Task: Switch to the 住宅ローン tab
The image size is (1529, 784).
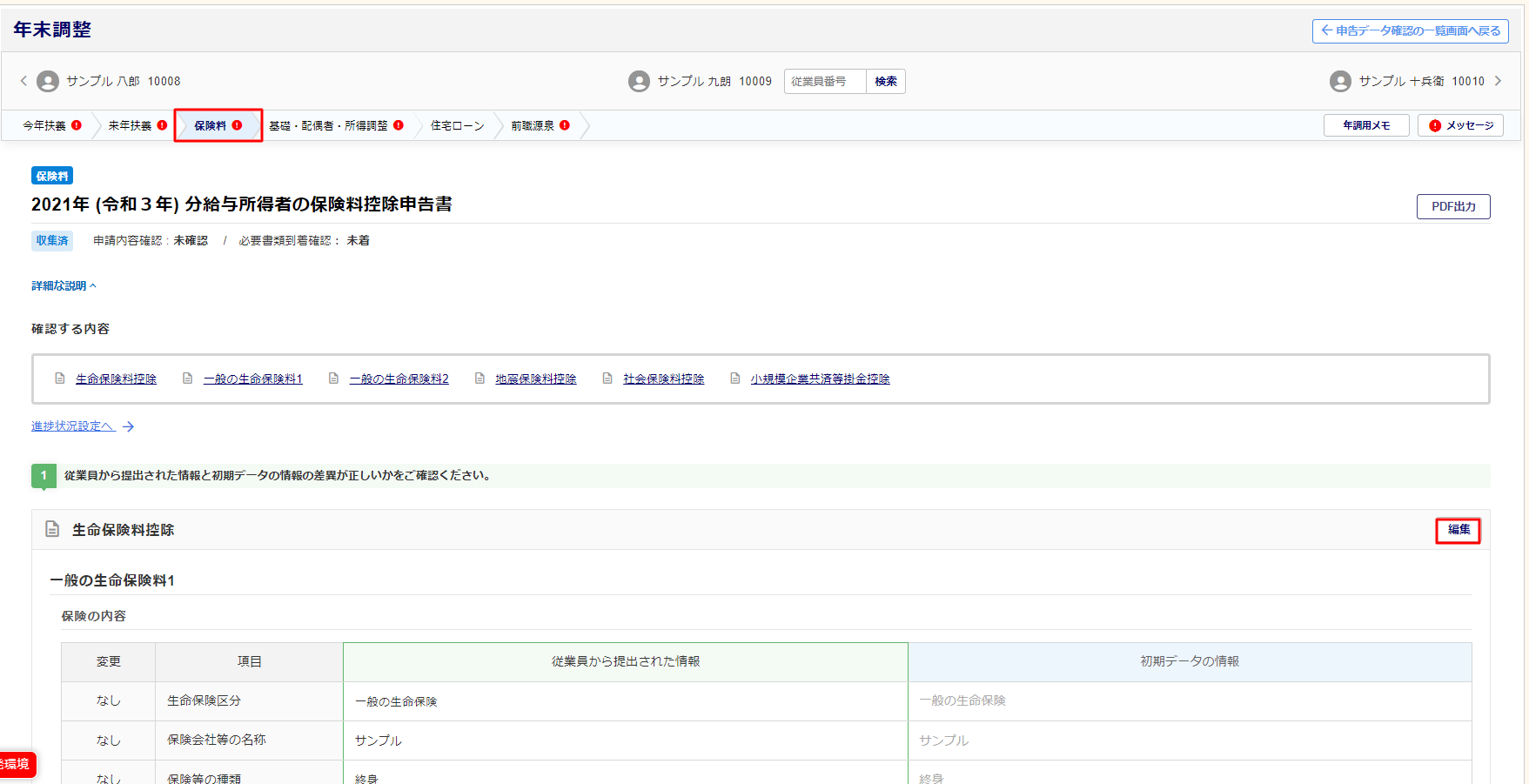Action: [458, 125]
